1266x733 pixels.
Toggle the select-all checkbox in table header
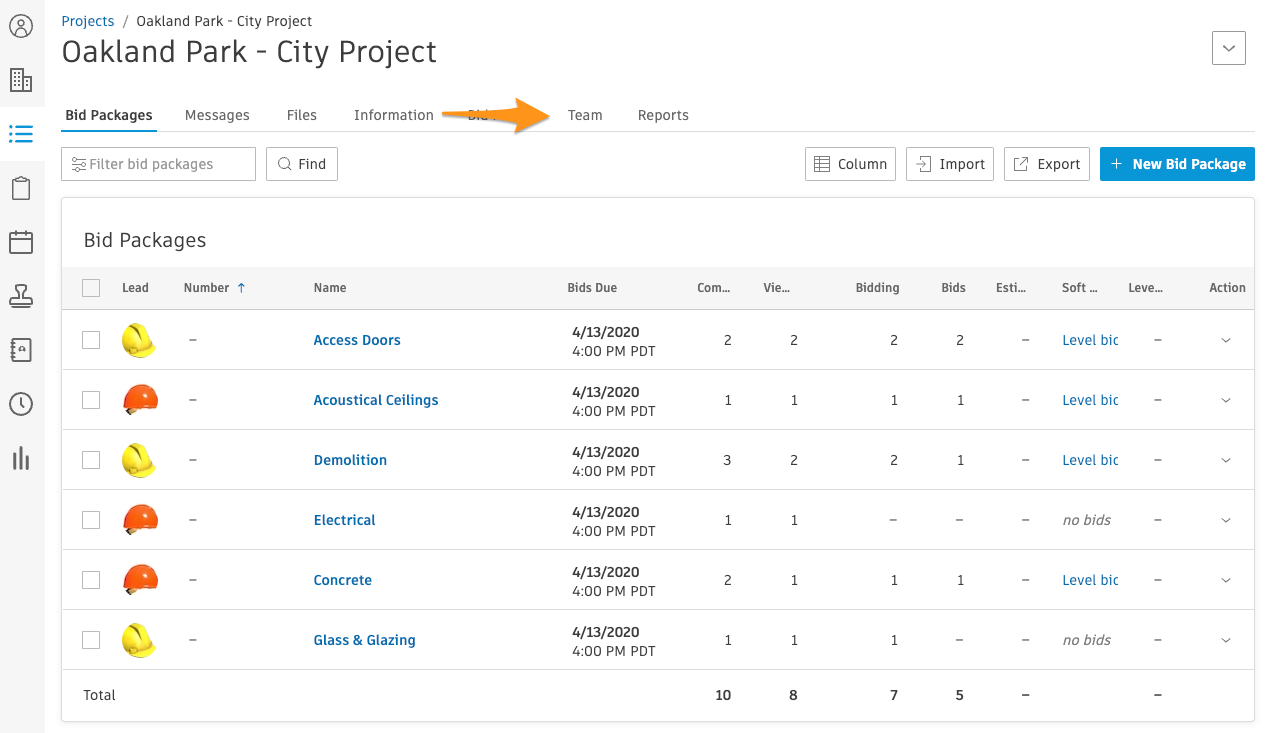tap(91, 288)
